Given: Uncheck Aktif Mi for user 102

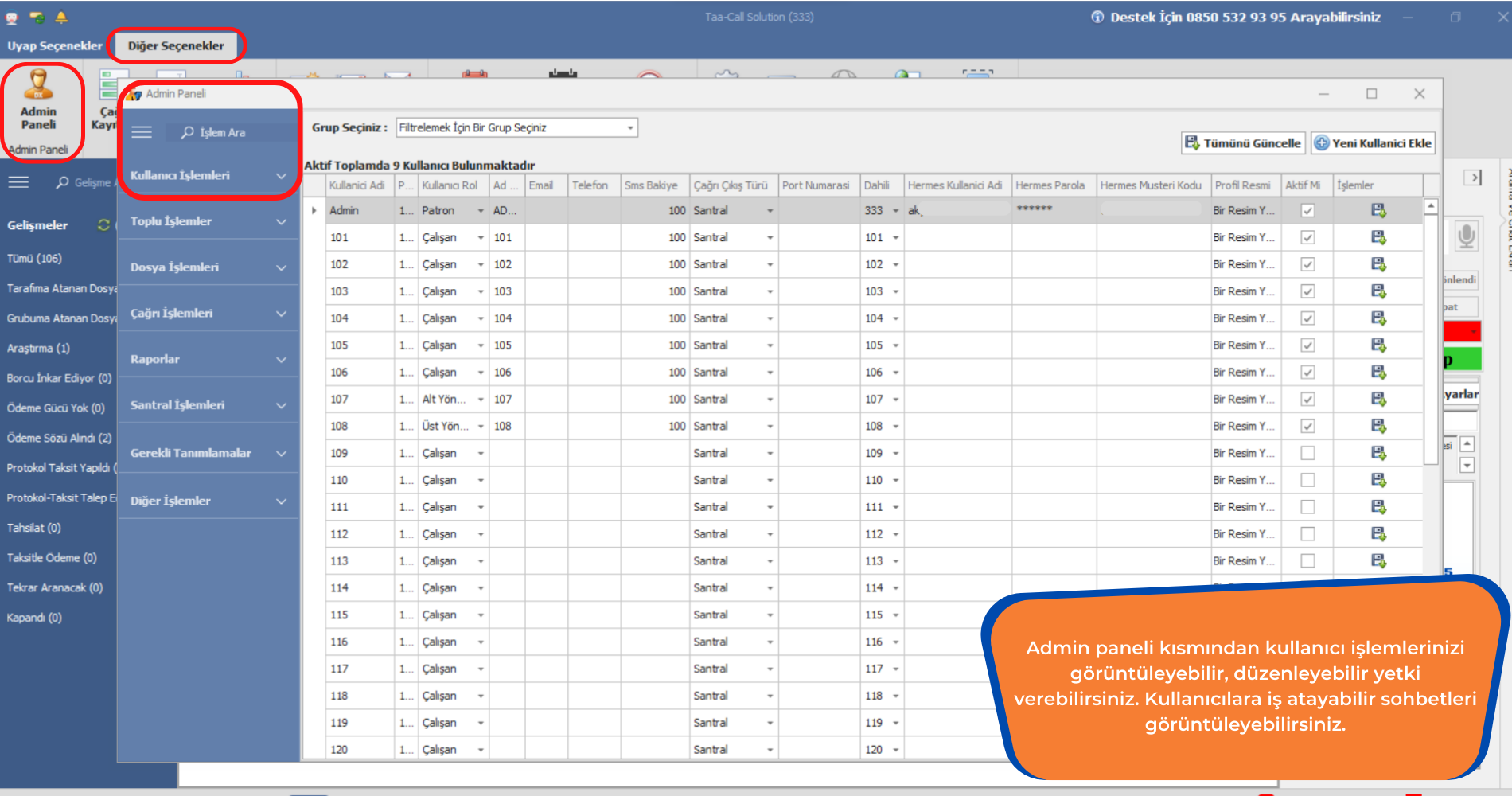Looking at the screenshot, I should [x=1307, y=264].
